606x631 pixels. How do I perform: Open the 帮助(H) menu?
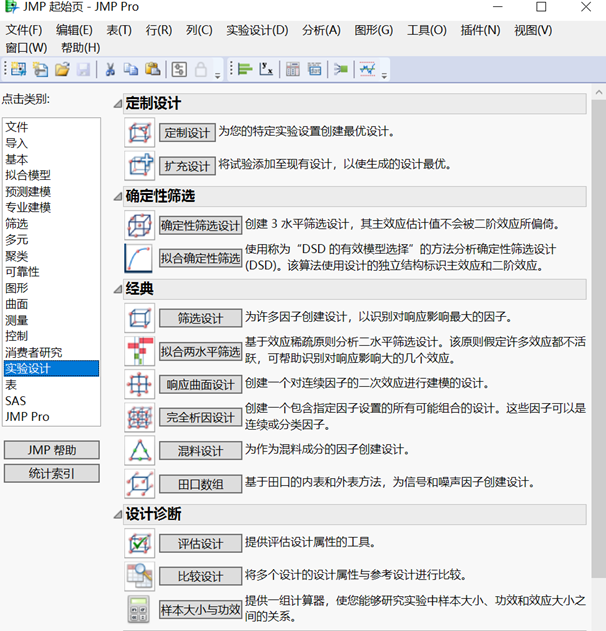pyautogui.click(x=80, y=48)
